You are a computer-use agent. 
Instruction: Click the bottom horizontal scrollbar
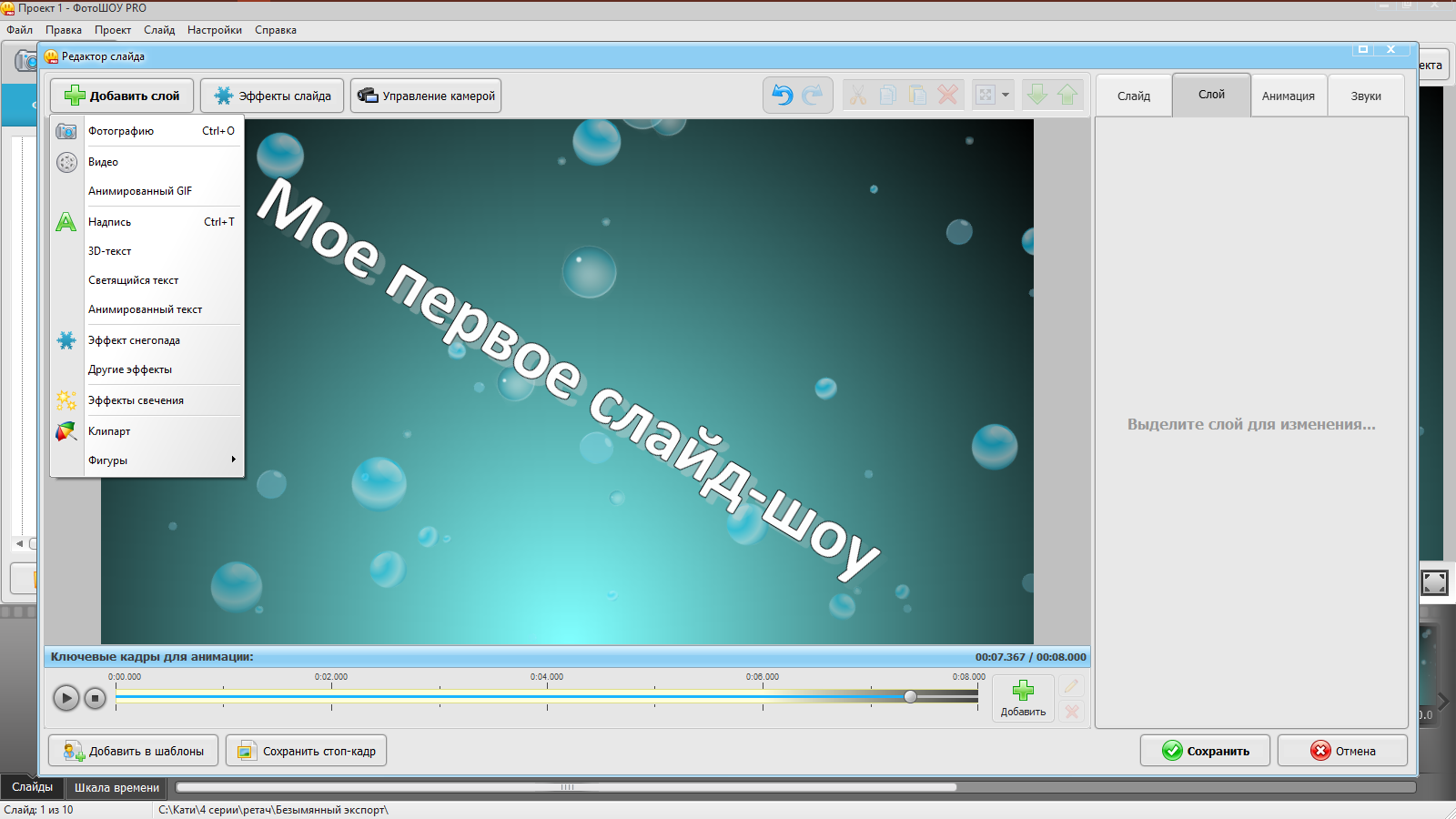tap(566, 787)
